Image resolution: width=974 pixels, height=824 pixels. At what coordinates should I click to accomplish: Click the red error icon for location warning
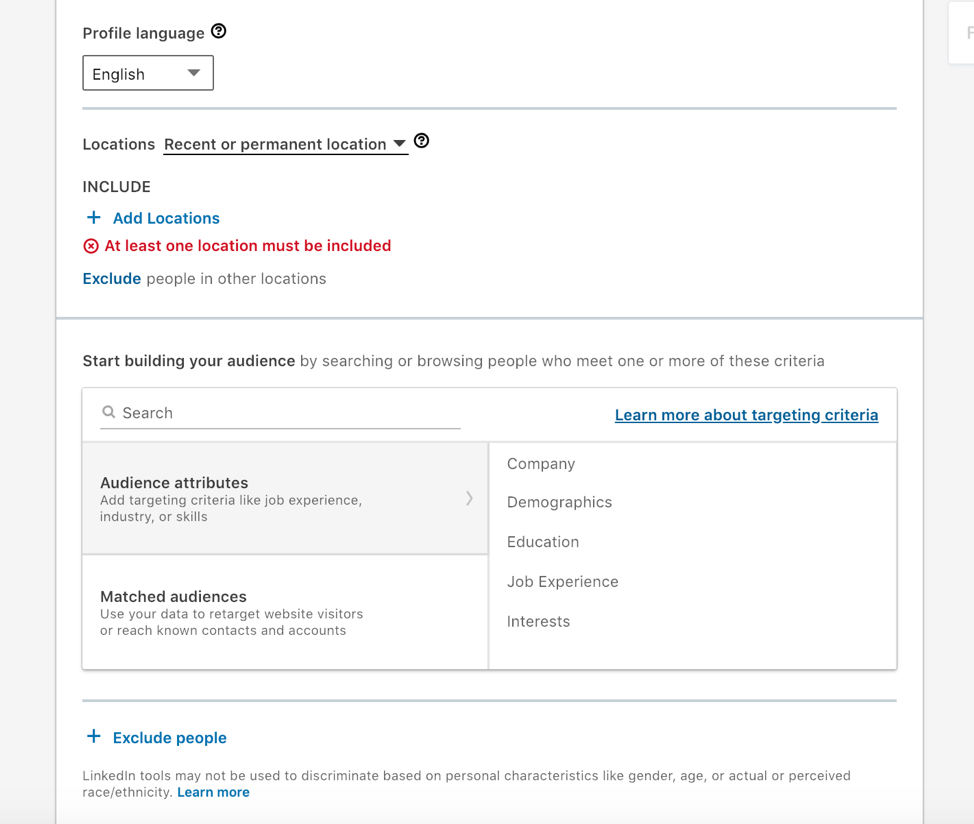pos(91,246)
